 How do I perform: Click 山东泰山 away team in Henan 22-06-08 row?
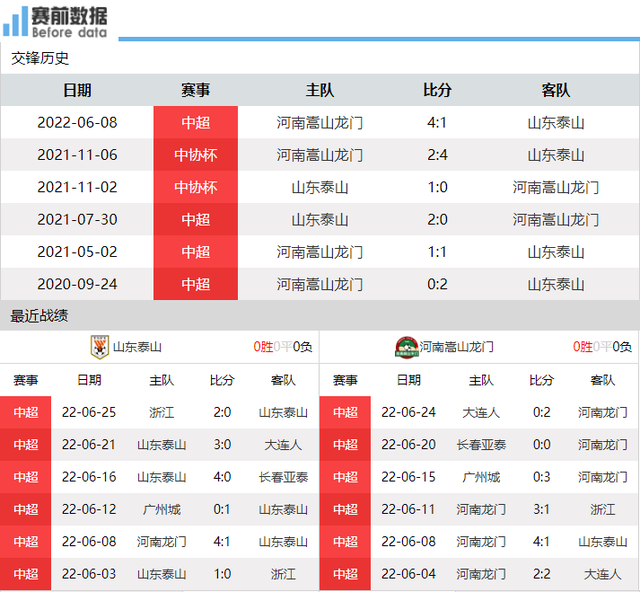pyautogui.click(x=602, y=542)
